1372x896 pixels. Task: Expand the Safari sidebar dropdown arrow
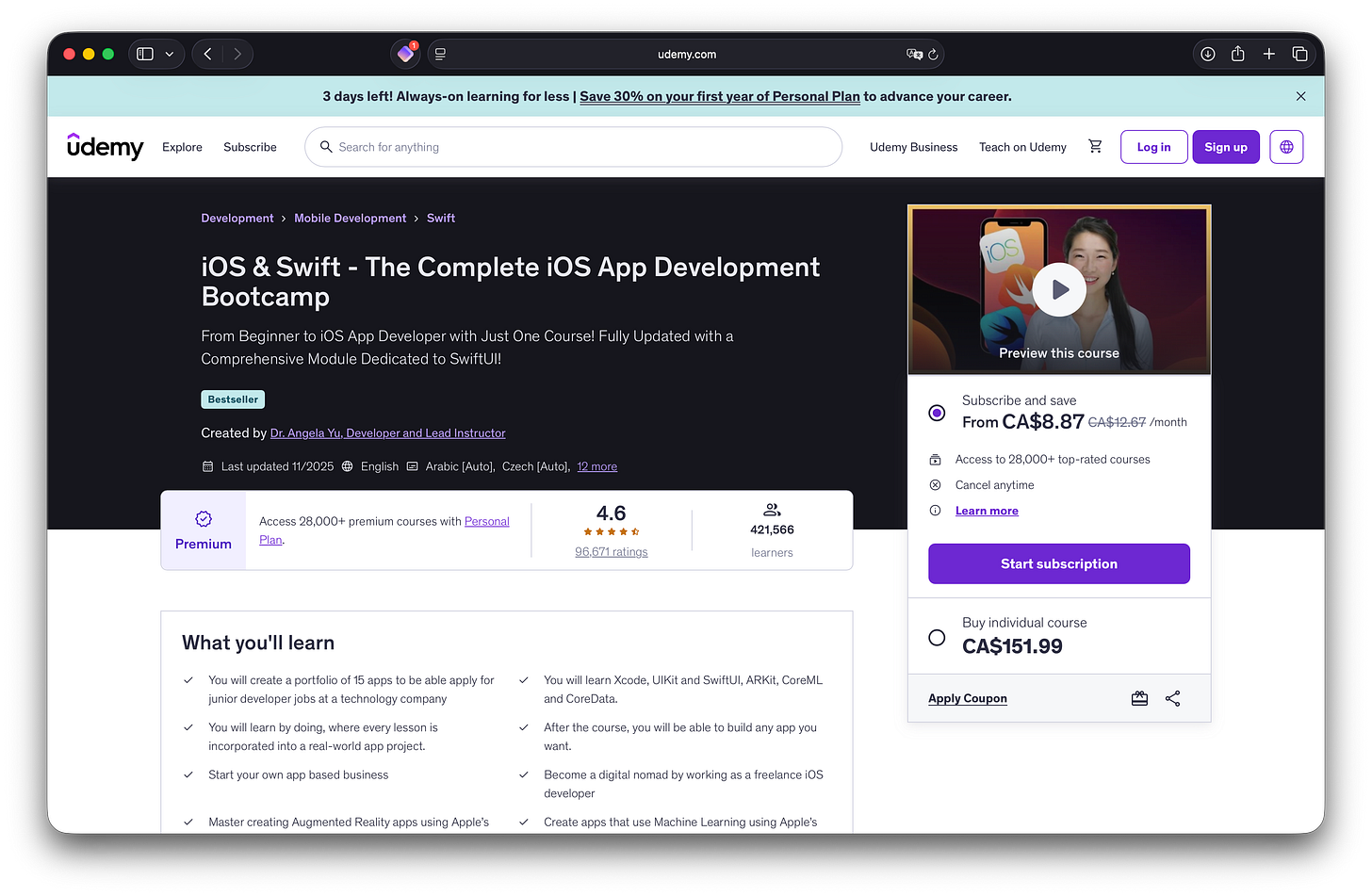pyautogui.click(x=170, y=55)
